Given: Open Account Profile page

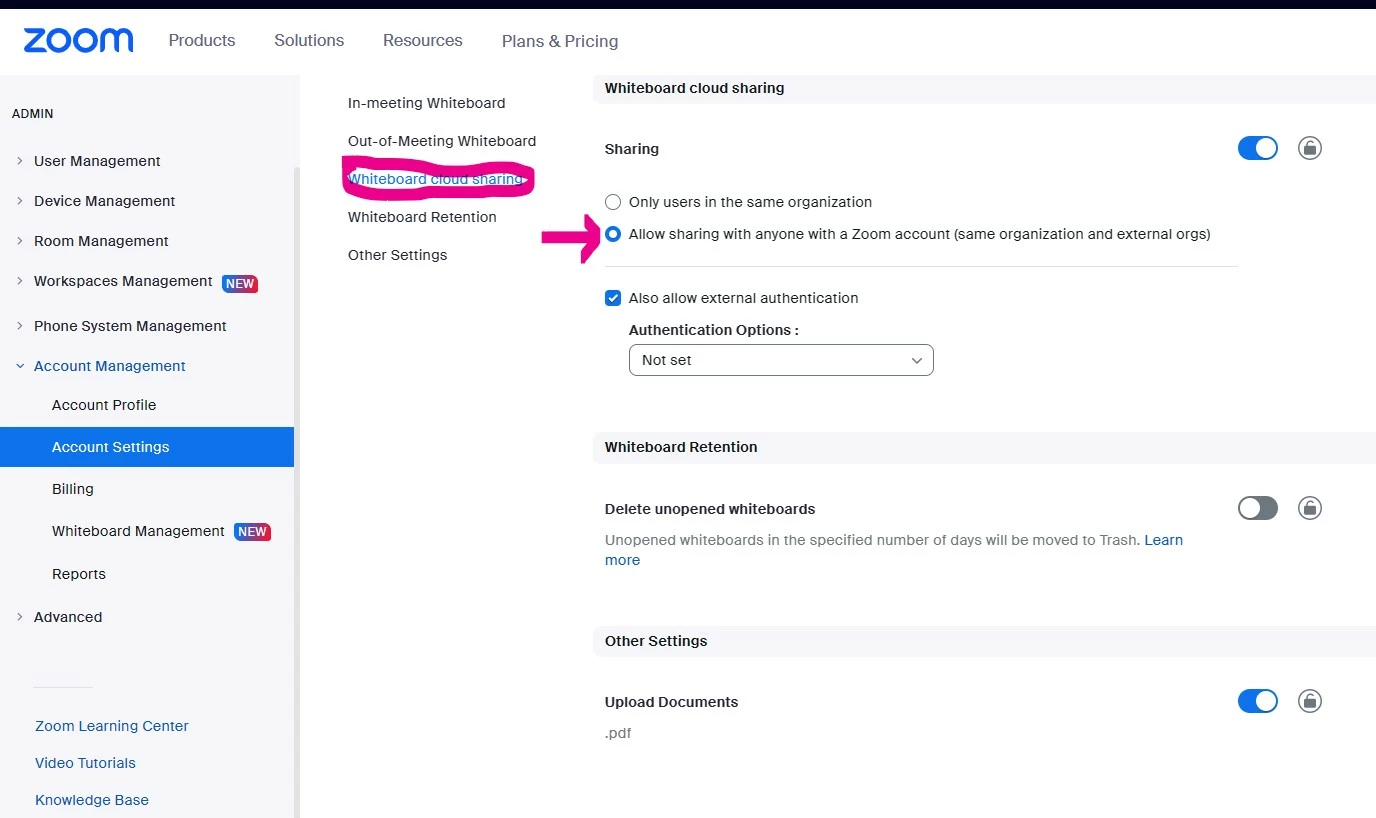Looking at the screenshot, I should pyautogui.click(x=104, y=405).
